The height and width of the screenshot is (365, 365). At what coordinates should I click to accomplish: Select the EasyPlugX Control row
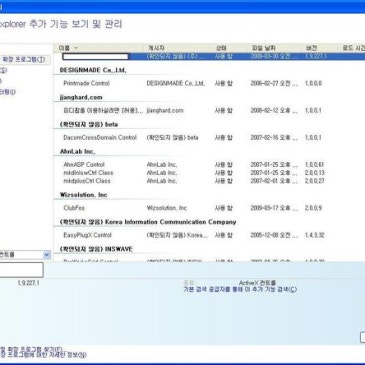point(209,235)
